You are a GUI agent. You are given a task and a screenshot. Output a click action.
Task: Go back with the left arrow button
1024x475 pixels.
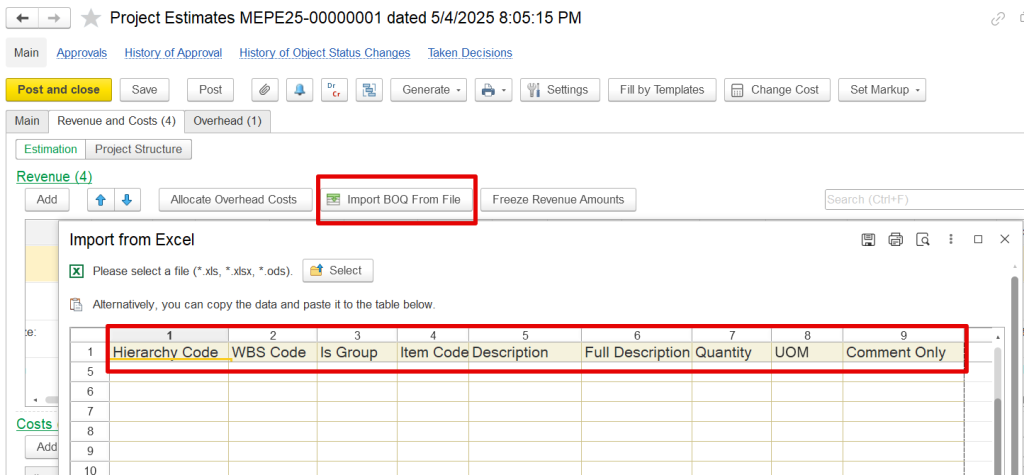(x=22, y=18)
